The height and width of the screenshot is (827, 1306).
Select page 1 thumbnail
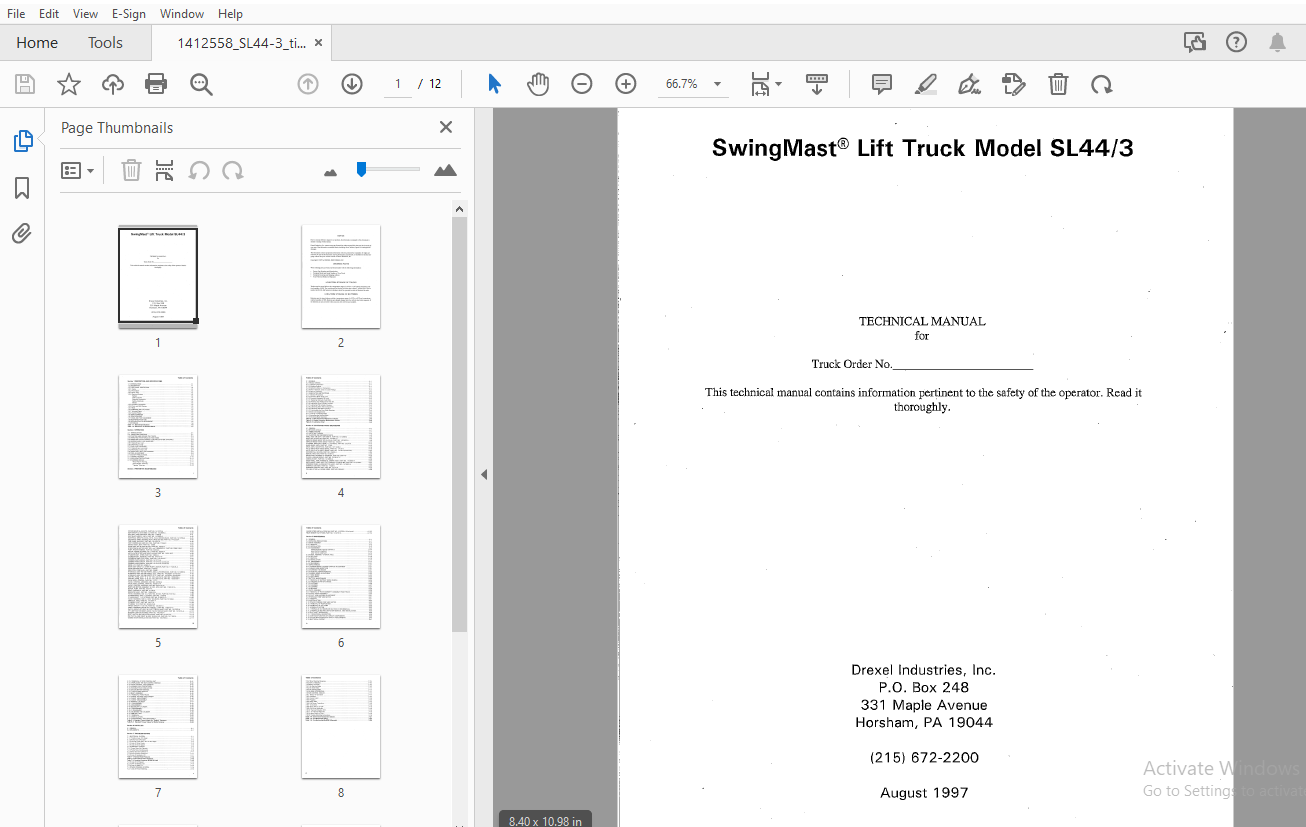tap(158, 276)
